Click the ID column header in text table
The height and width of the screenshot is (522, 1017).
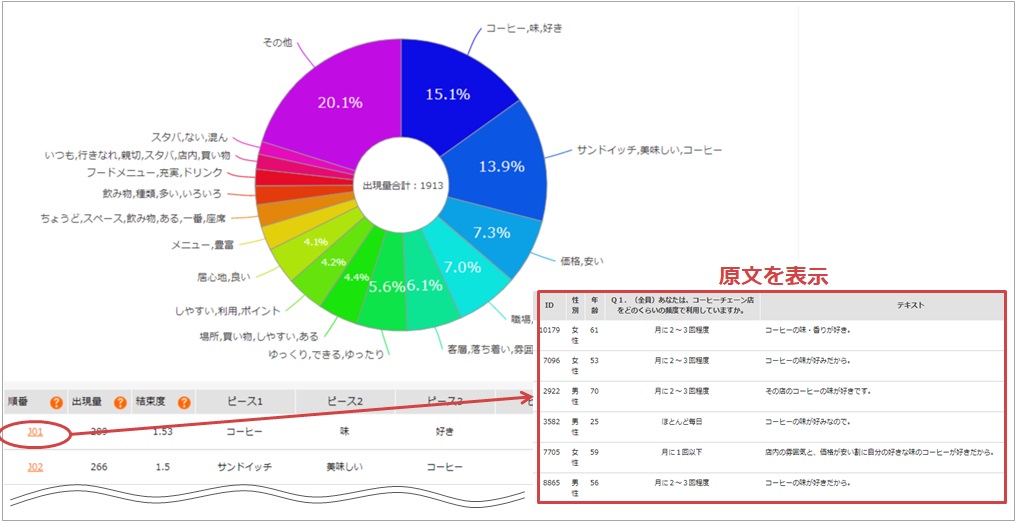coord(549,305)
